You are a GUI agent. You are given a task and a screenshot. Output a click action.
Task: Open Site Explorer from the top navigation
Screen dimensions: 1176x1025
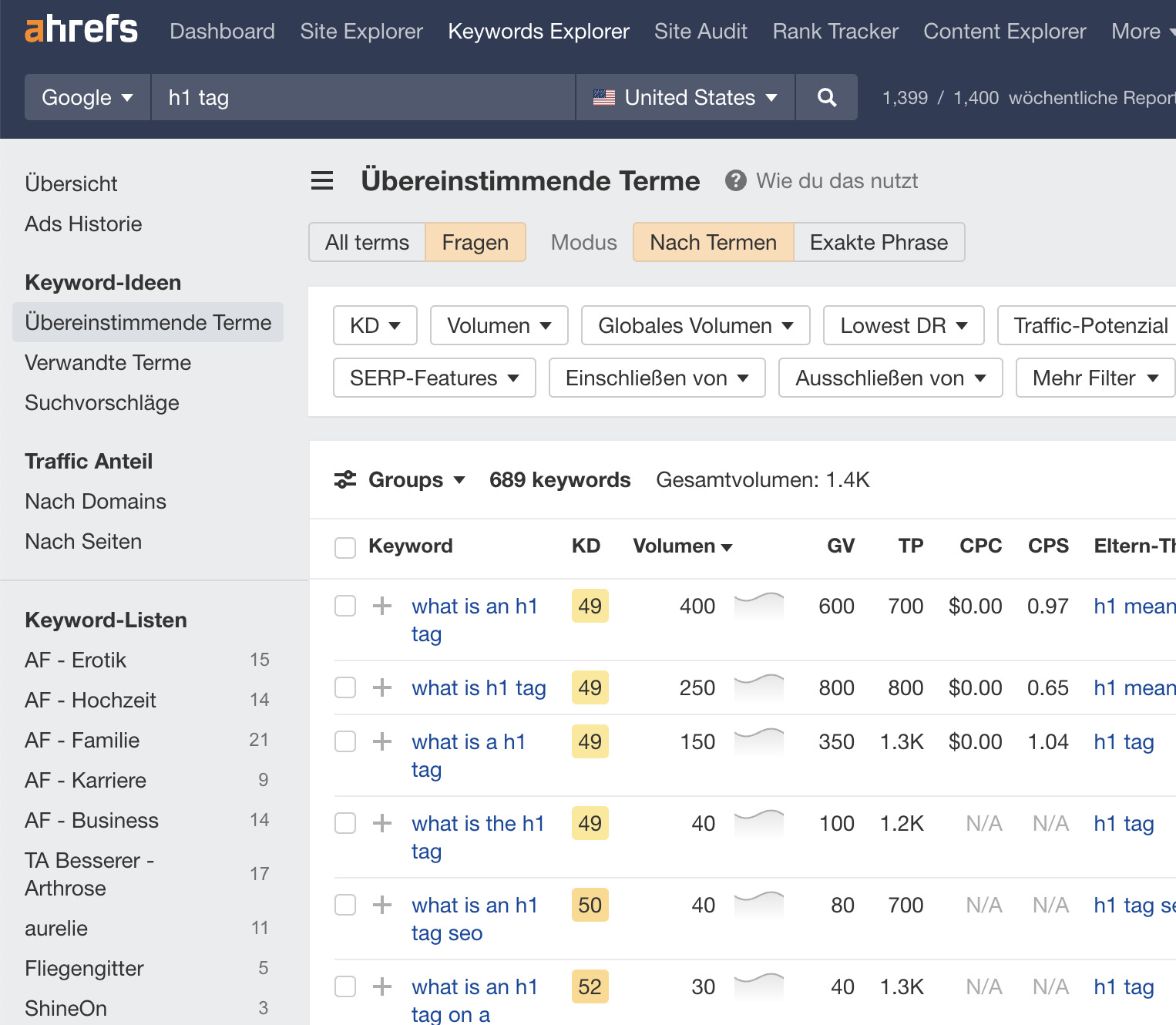[x=361, y=31]
